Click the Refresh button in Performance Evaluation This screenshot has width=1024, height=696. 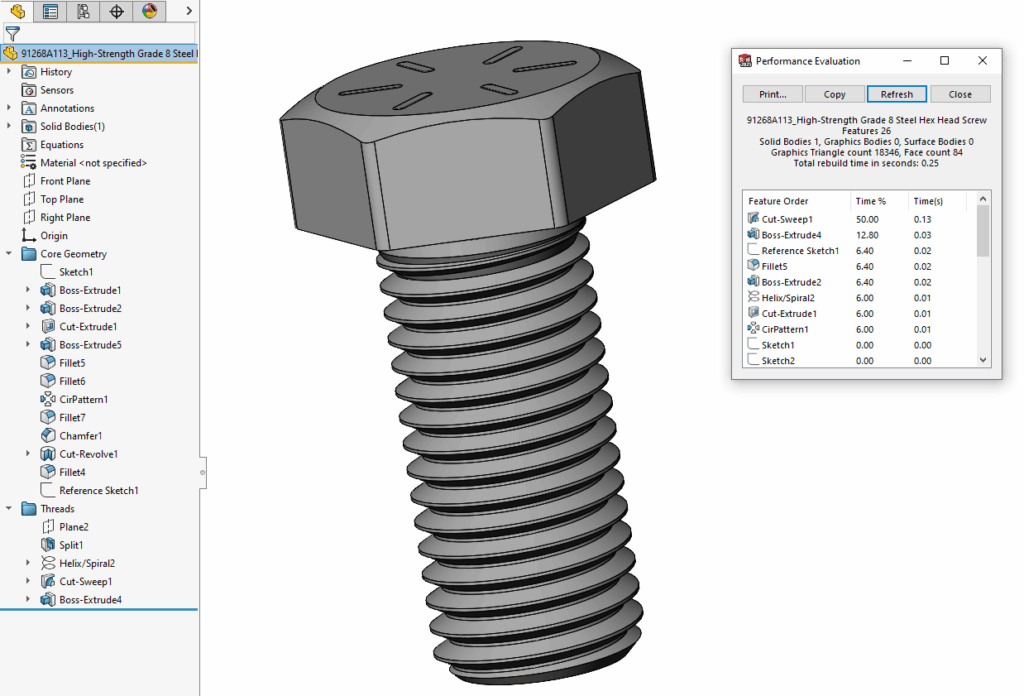pos(896,94)
